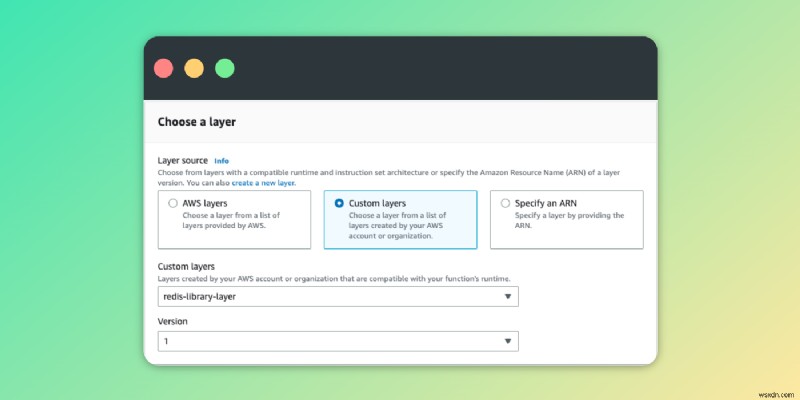Click the dropdown arrow of the Version field
Screen dimensions: 800x400
[508, 341]
